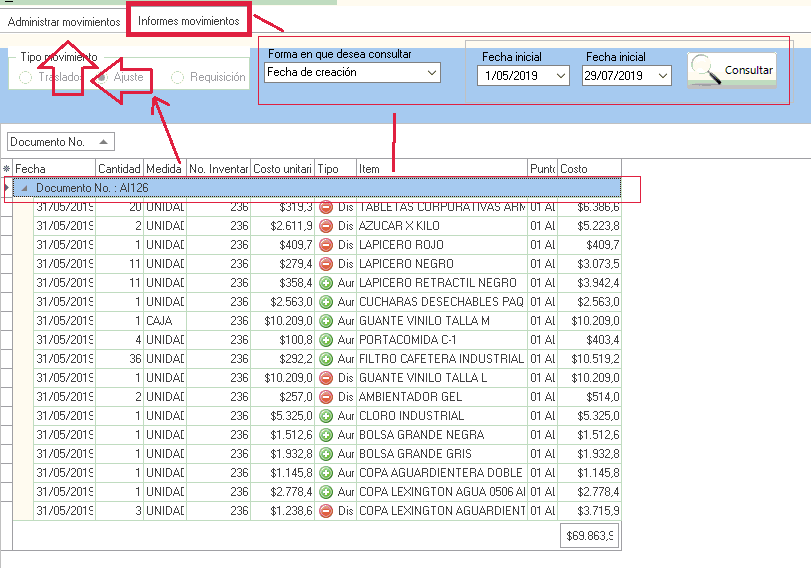
Task: Open the Informes movimientos tab
Action: tap(189, 21)
